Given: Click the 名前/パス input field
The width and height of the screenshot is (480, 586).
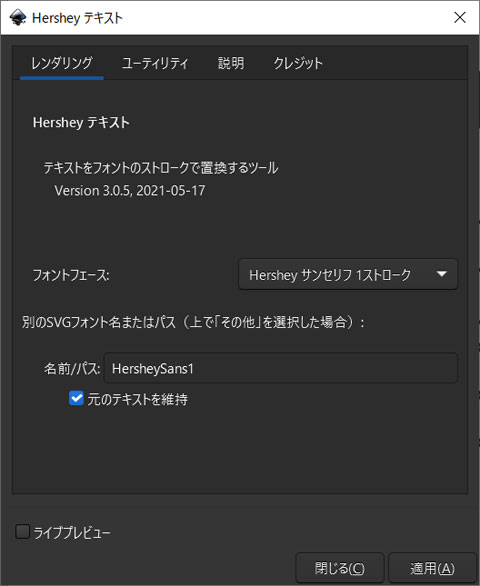Looking at the screenshot, I should pyautogui.click(x=281, y=368).
